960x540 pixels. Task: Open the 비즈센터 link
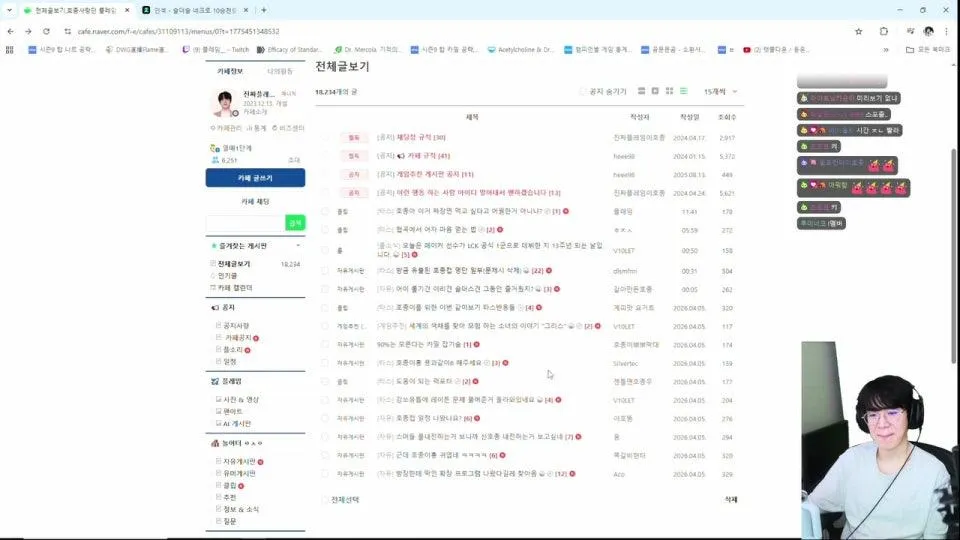pos(288,128)
